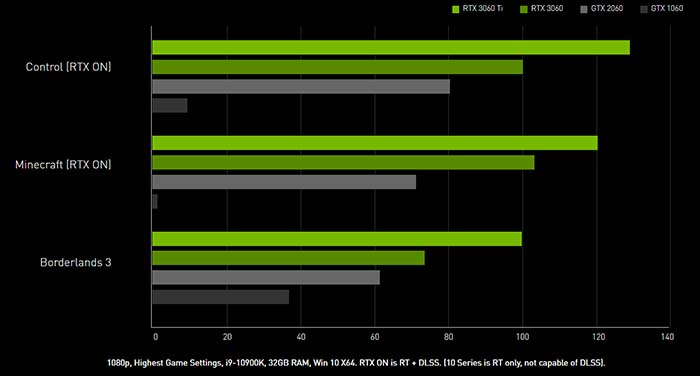The height and width of the screenshot is (376, 700).
Task: Click the GTX 1060 legend swatch
Action: pos(643,9)
